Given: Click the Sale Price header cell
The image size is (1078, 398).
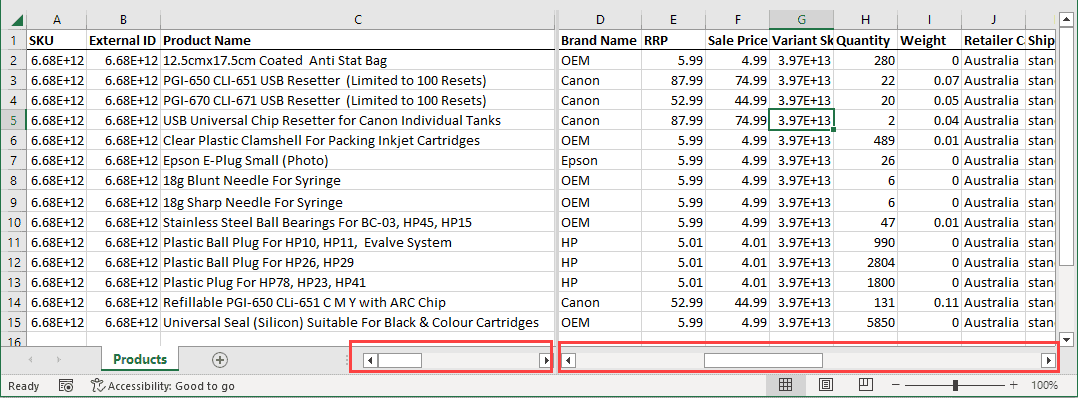Looking at the screenshot, I should point(737,41).
